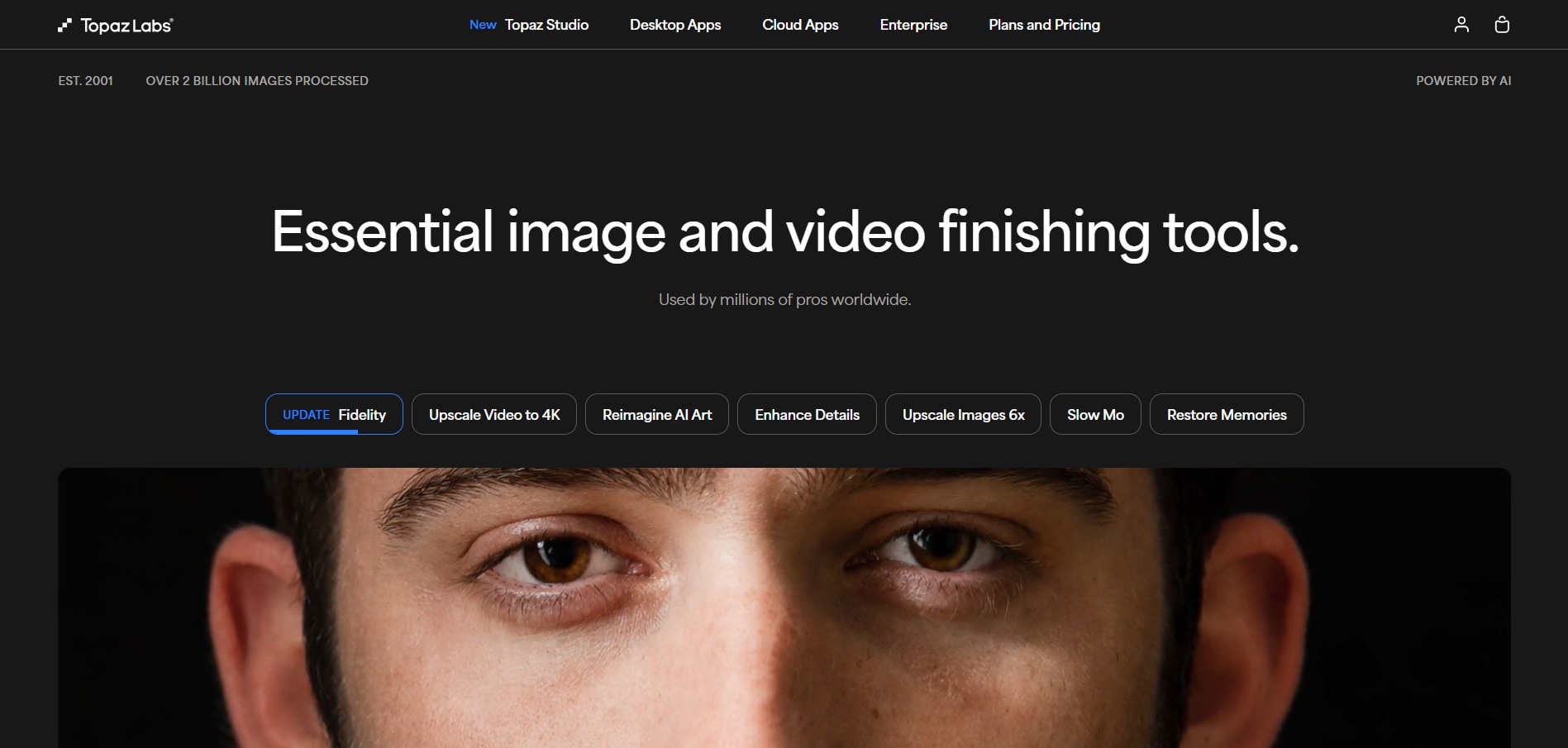
Task: Open the shopping cart icon
Action: 1502,24
